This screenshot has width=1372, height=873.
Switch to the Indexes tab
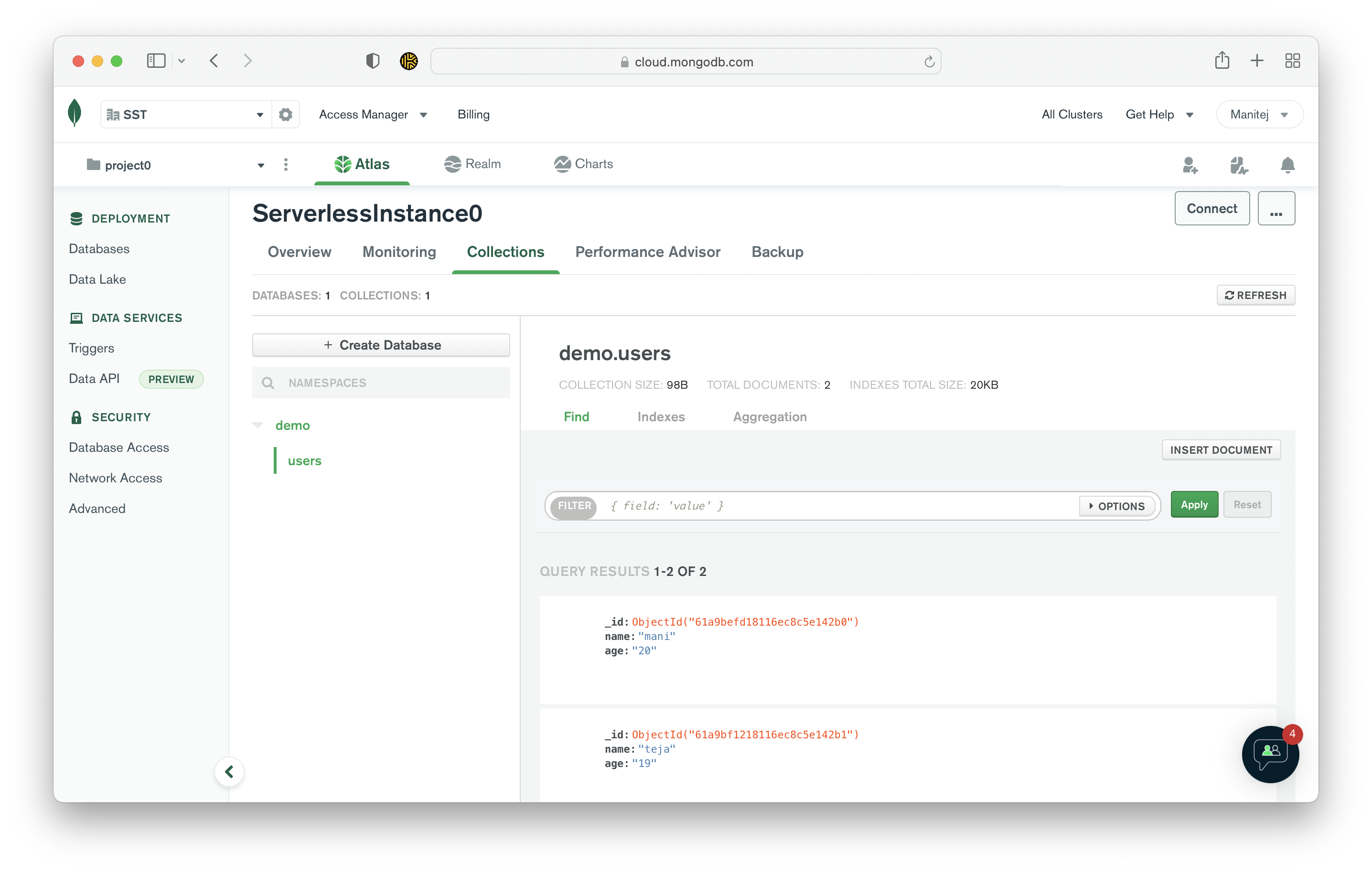661,416
